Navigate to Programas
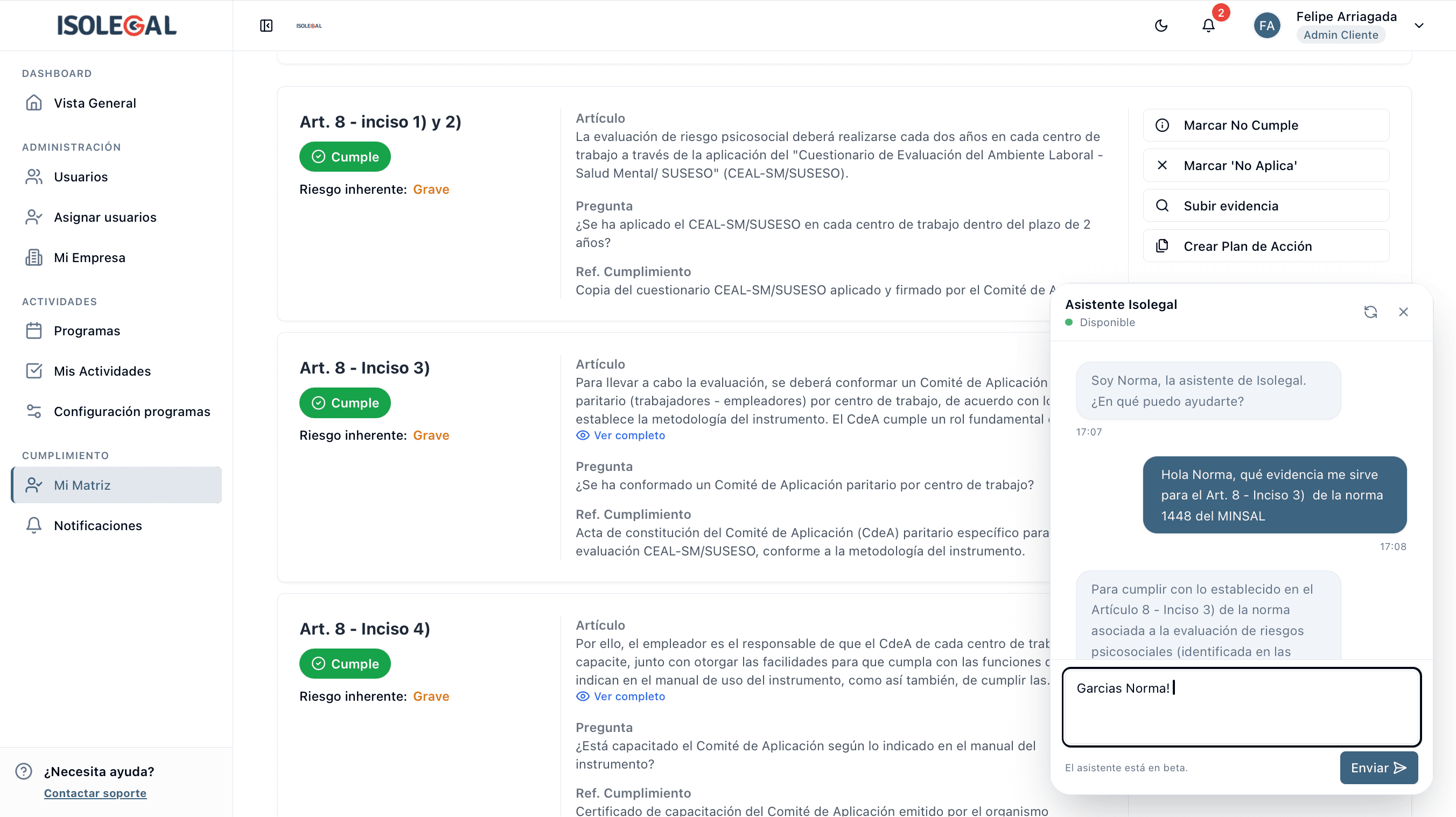 coord(116,330)
